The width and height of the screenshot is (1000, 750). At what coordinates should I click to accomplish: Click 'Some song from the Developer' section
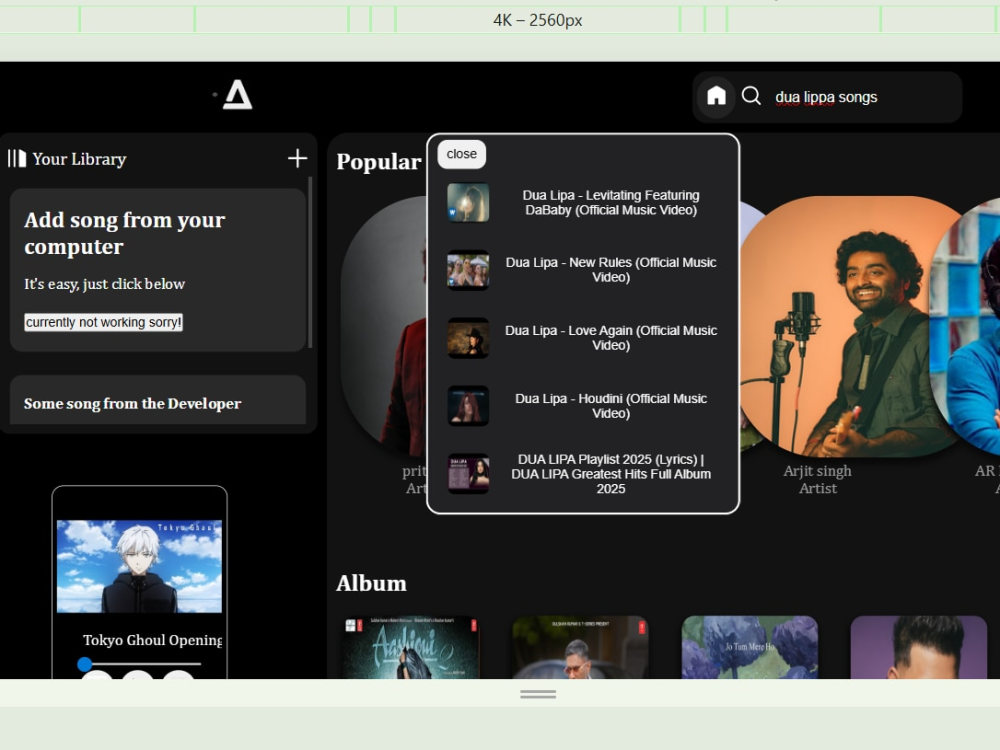click(158, 401)
